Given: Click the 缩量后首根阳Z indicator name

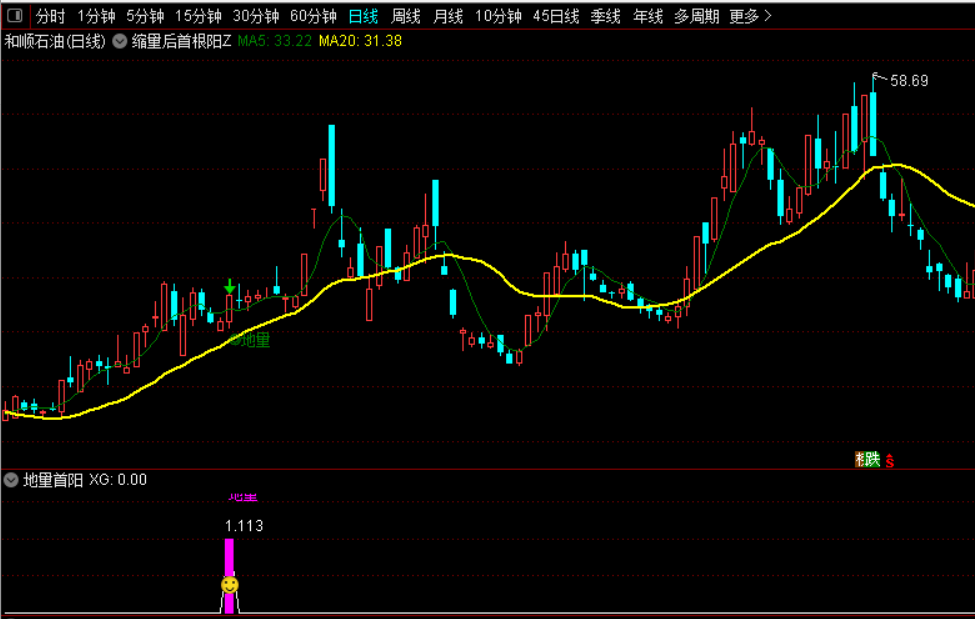Looking at the screenshot, I should point(181,42).
